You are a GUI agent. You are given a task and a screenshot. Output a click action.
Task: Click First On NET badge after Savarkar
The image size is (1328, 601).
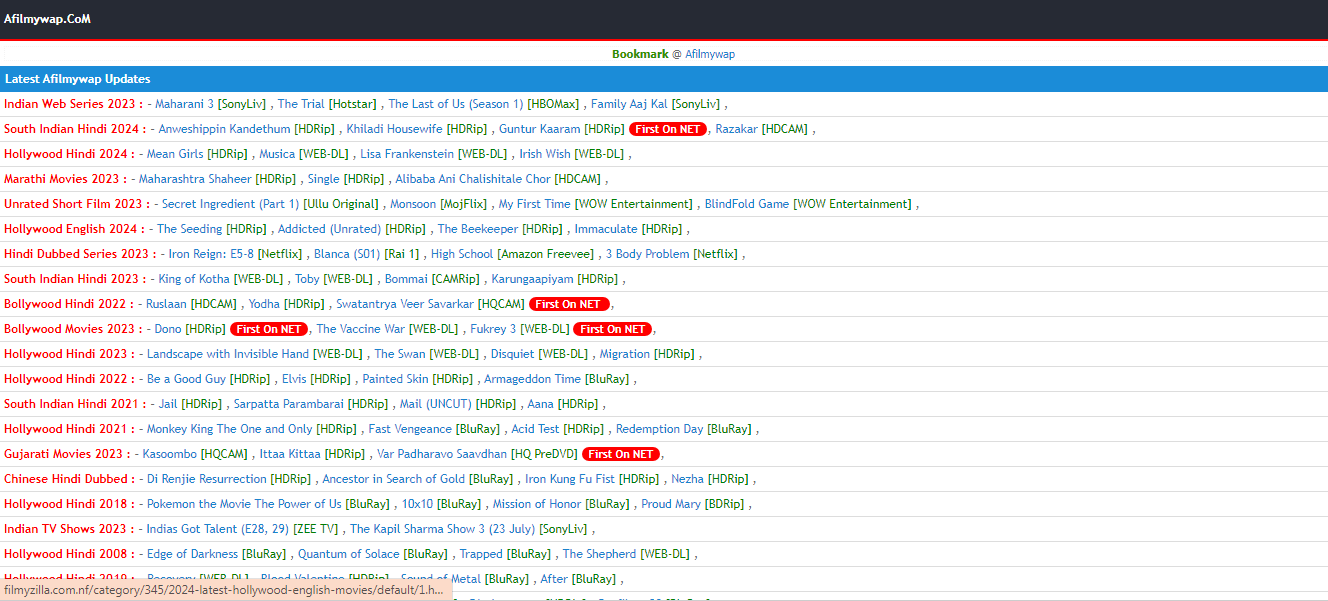point(569,304)
